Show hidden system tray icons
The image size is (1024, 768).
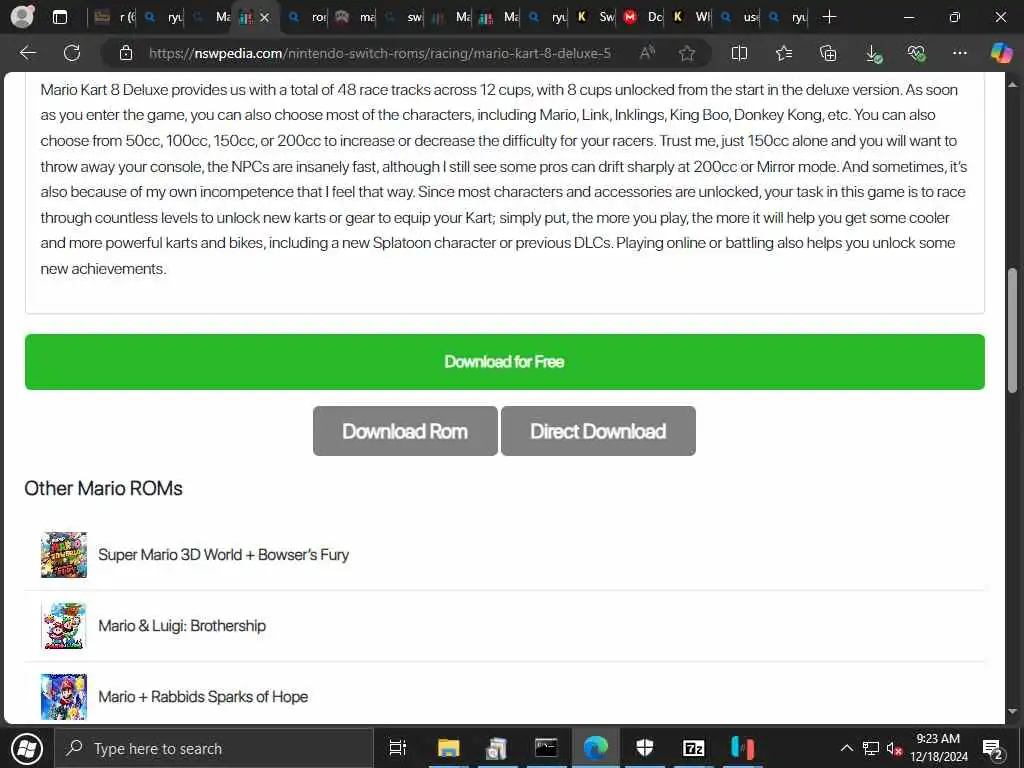[846, 748]
